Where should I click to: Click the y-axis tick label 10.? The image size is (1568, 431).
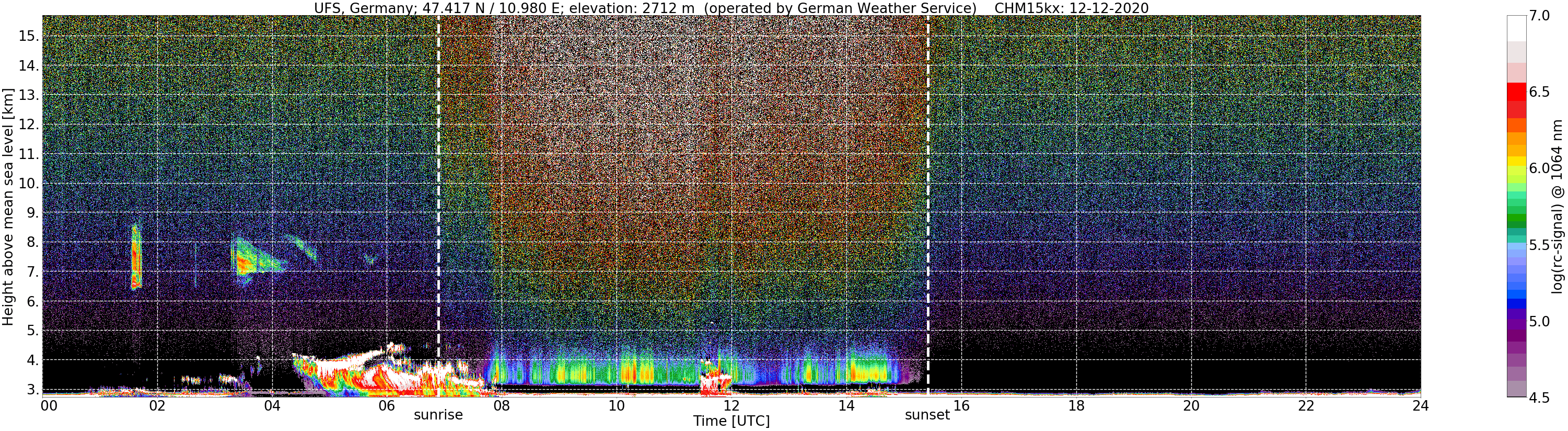pyautogui.click(x=29, y=184)
